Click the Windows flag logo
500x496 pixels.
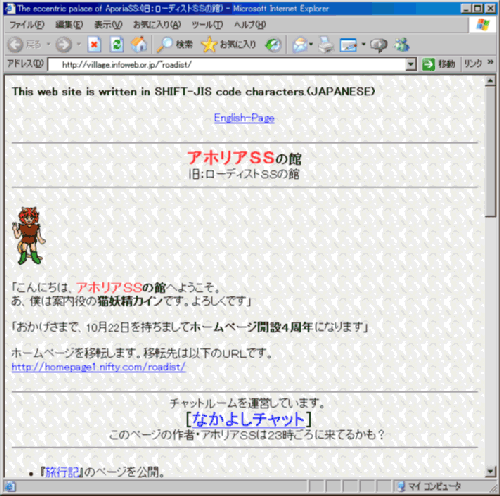click(x=483, y=24)
